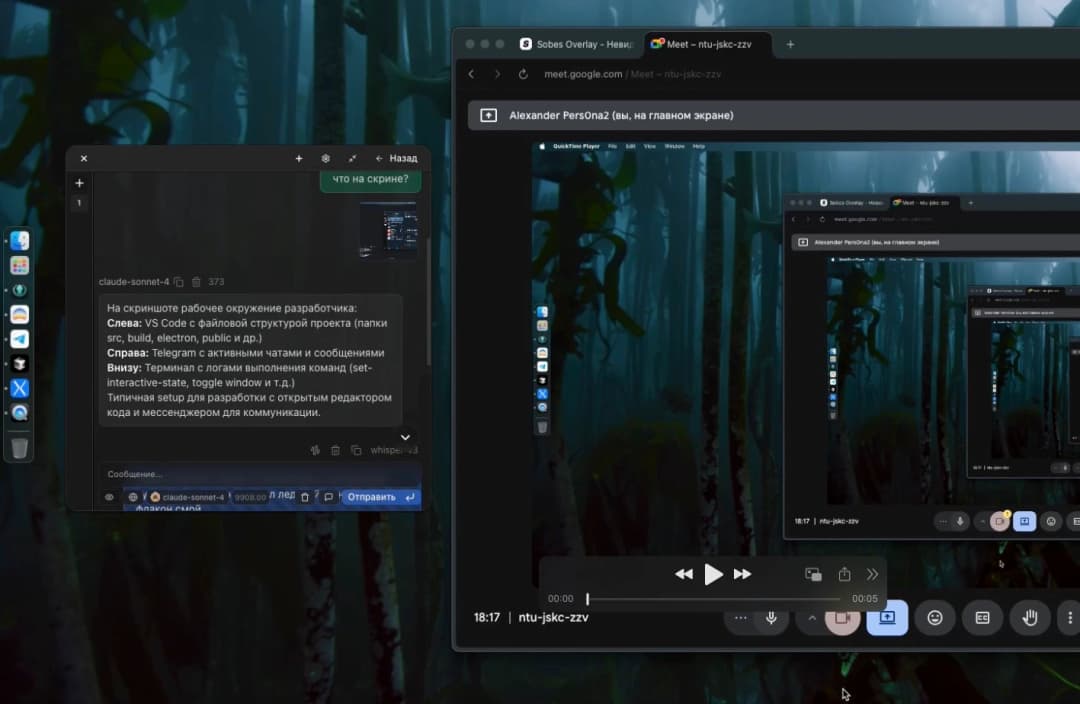The image size is (1080, 704).
Task: Open the Telegram icon in the Dock
Action: [x=19, y=339]
